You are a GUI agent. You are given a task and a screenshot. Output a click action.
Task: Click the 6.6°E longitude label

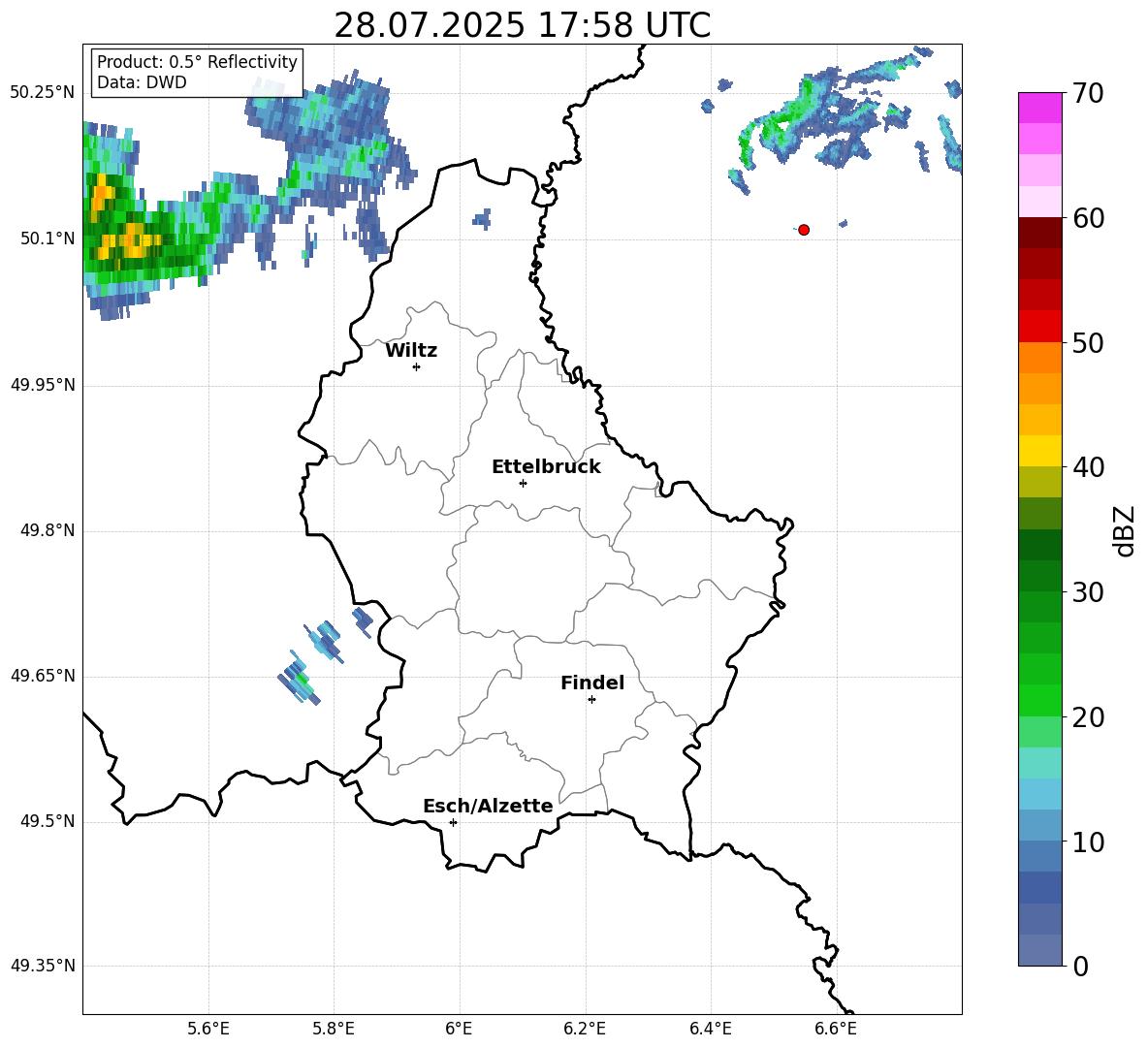(x=836, y=1029)
